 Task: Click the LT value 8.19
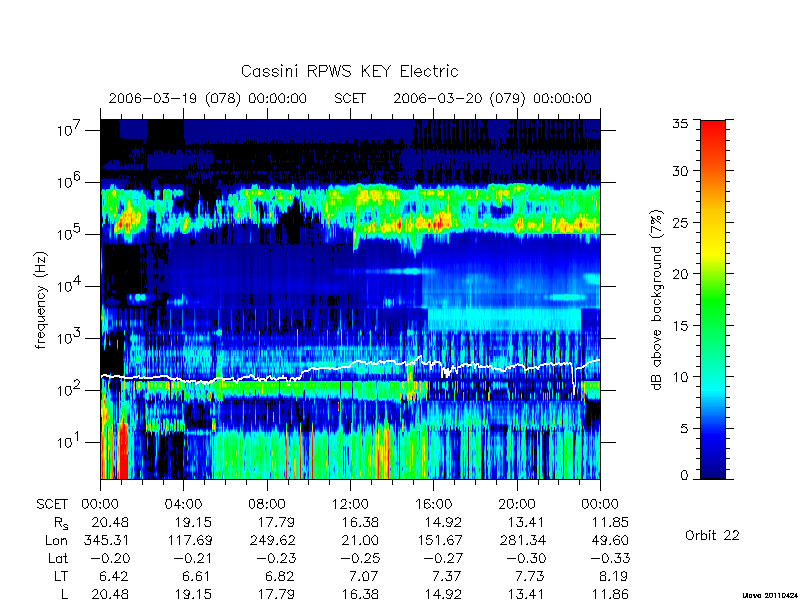(x=613, y=576)
